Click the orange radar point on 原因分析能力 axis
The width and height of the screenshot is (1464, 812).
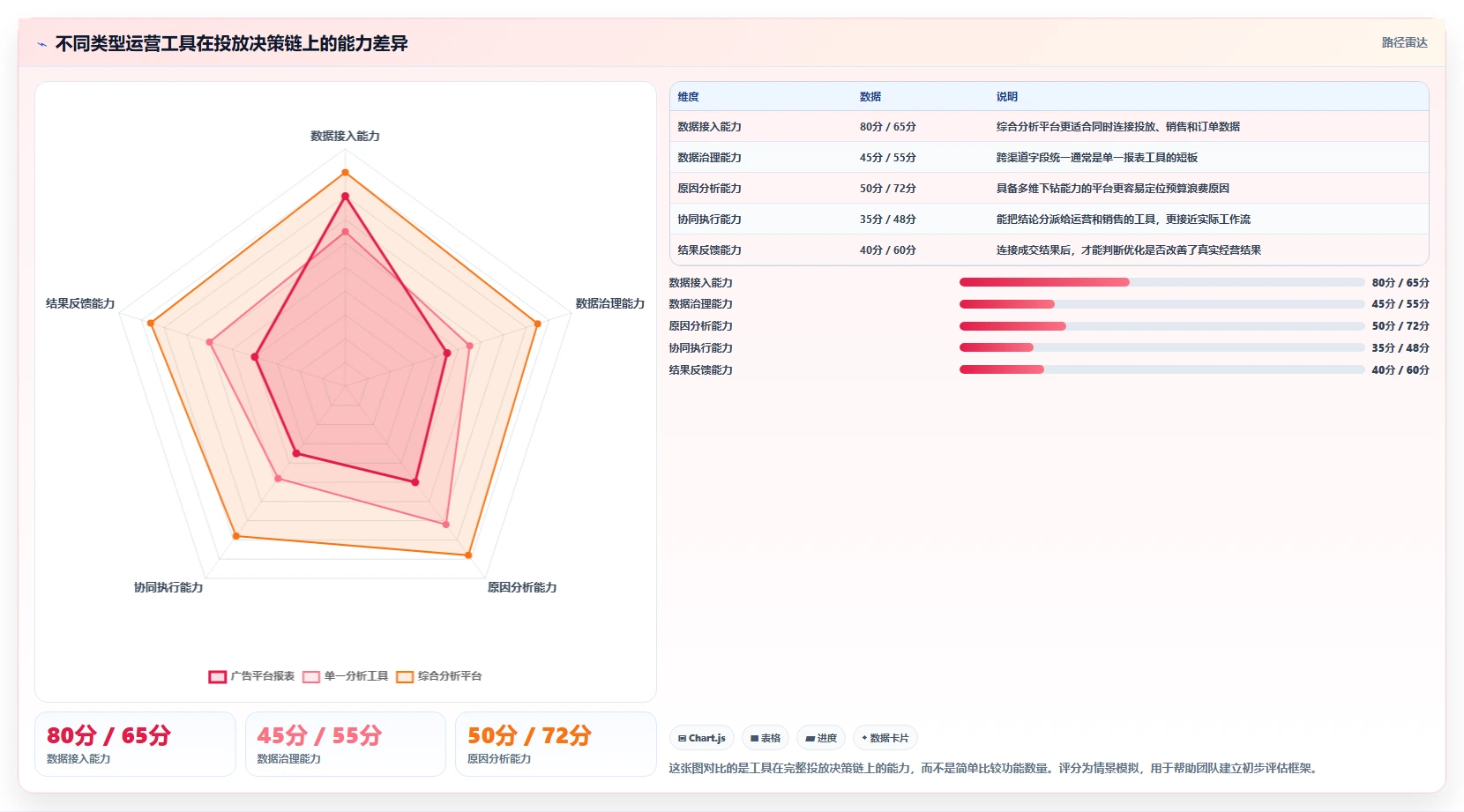pos(468,555)
